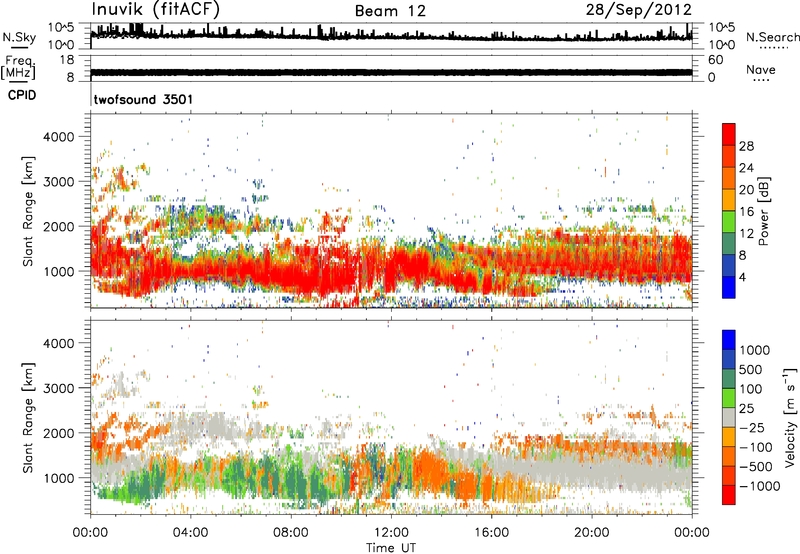Click the 2000 tick label on power panel

(x=58, y=226)
